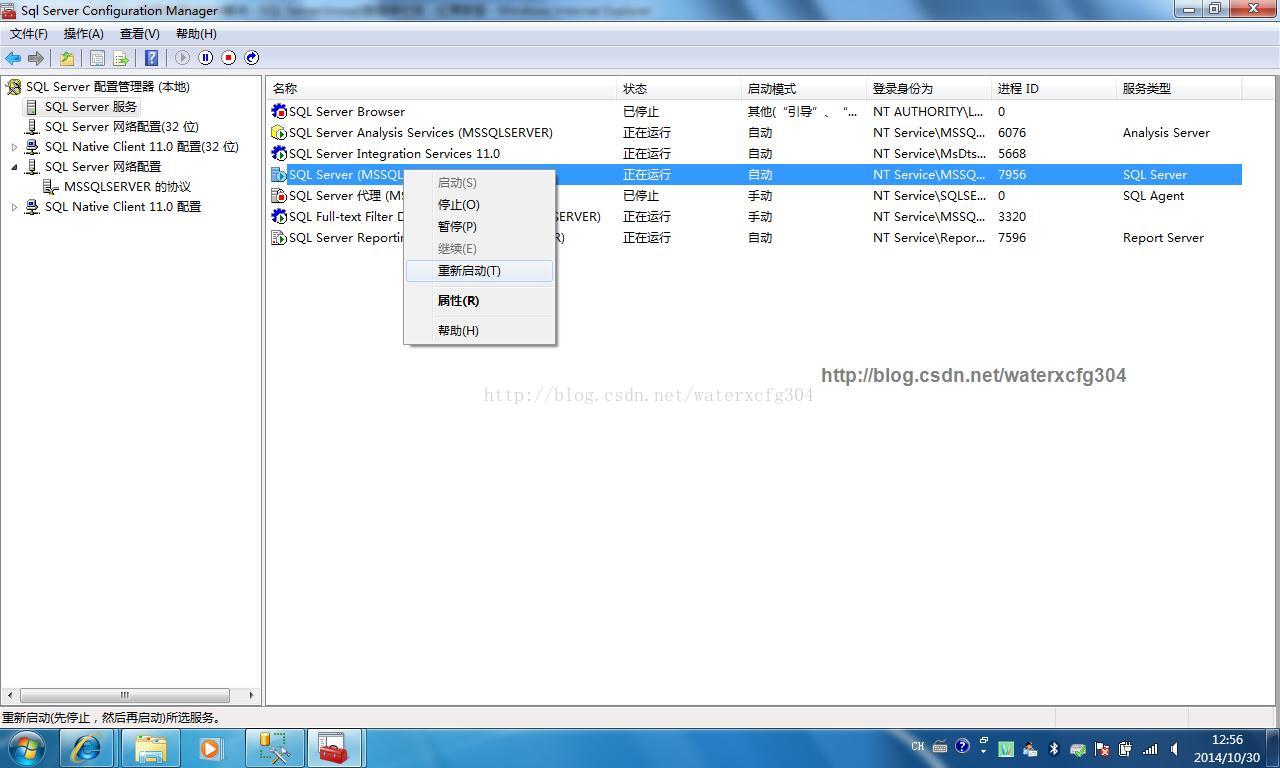This screenshot has height=768, width=1280.
Task: Open the 操作(A) menu
Action: click(84, 34)
